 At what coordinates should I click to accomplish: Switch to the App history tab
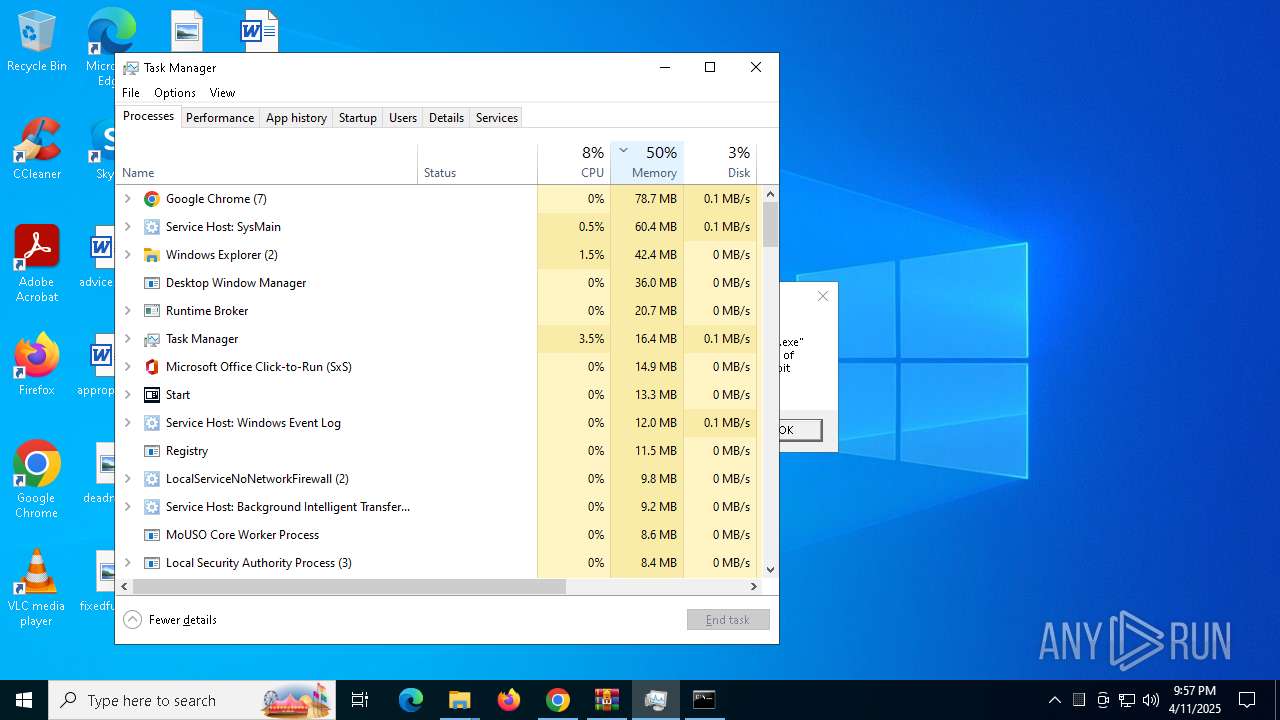pos(296,118)
